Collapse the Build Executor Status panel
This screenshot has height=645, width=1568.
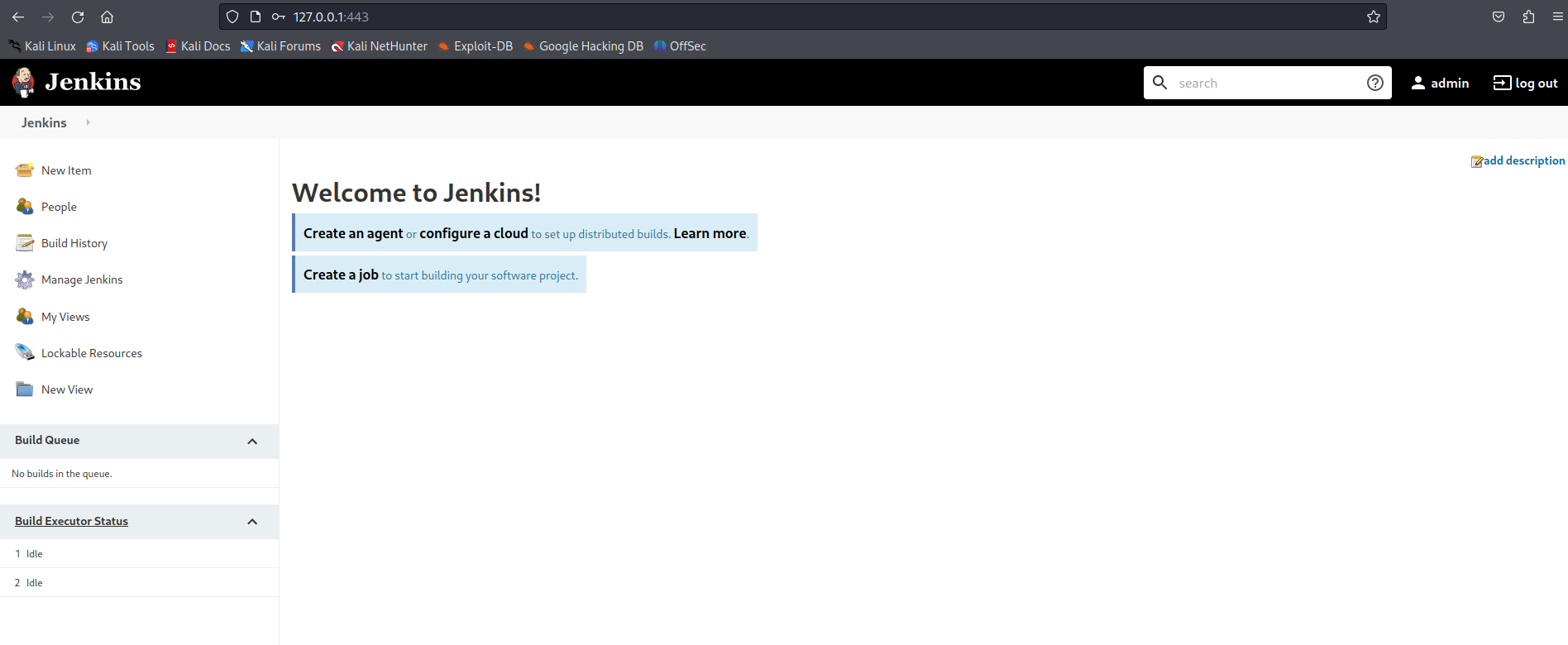coord(252,522)
